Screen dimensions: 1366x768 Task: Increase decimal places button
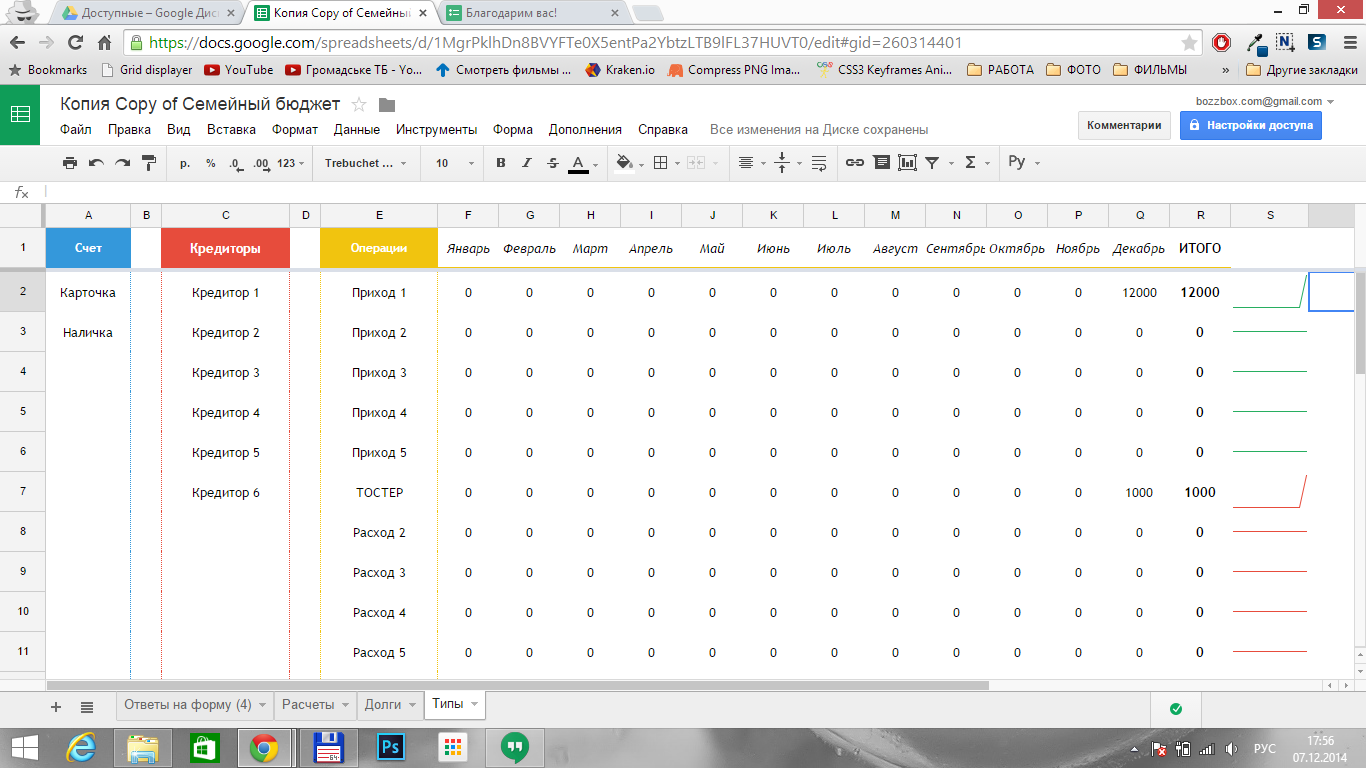261,163
